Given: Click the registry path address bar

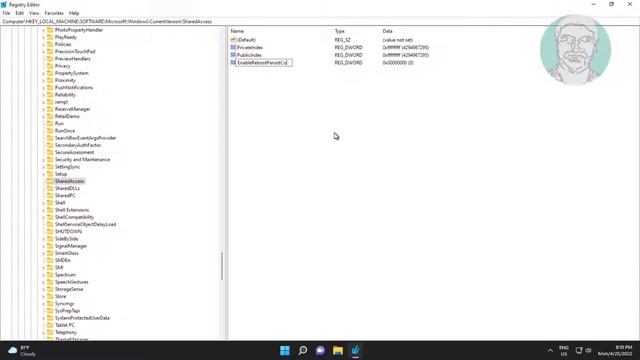Looking at the screenshot, I should (320, 21).
